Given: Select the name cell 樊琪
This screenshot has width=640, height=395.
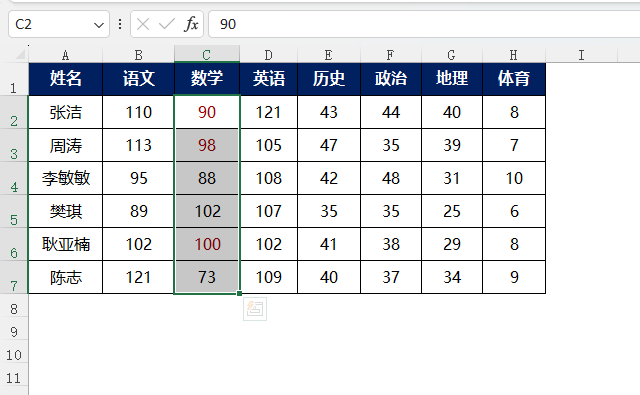Looking at the screenshot, I should pos(65,211).
